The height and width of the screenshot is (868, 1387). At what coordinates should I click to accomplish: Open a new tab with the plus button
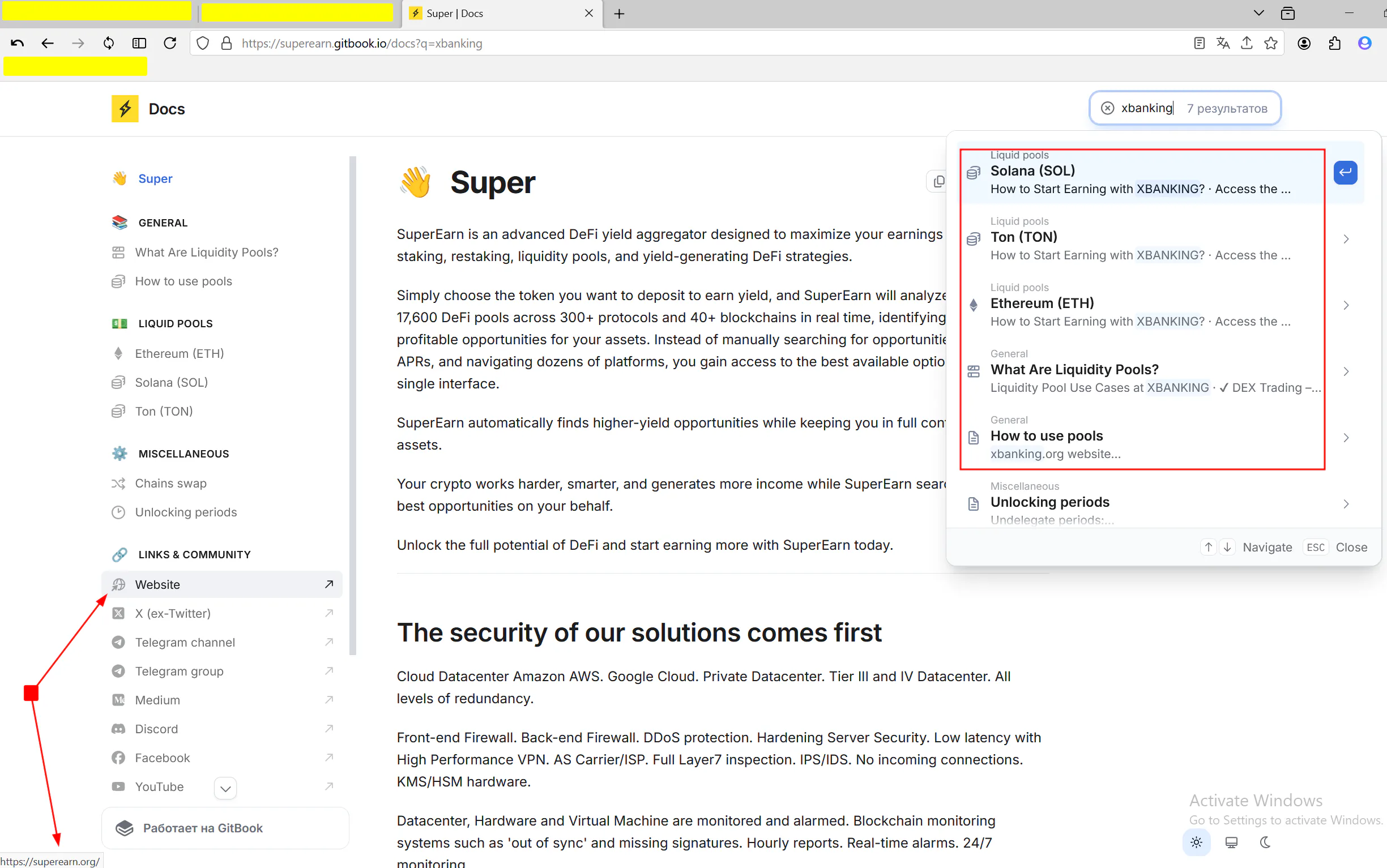tap(619, 14)
